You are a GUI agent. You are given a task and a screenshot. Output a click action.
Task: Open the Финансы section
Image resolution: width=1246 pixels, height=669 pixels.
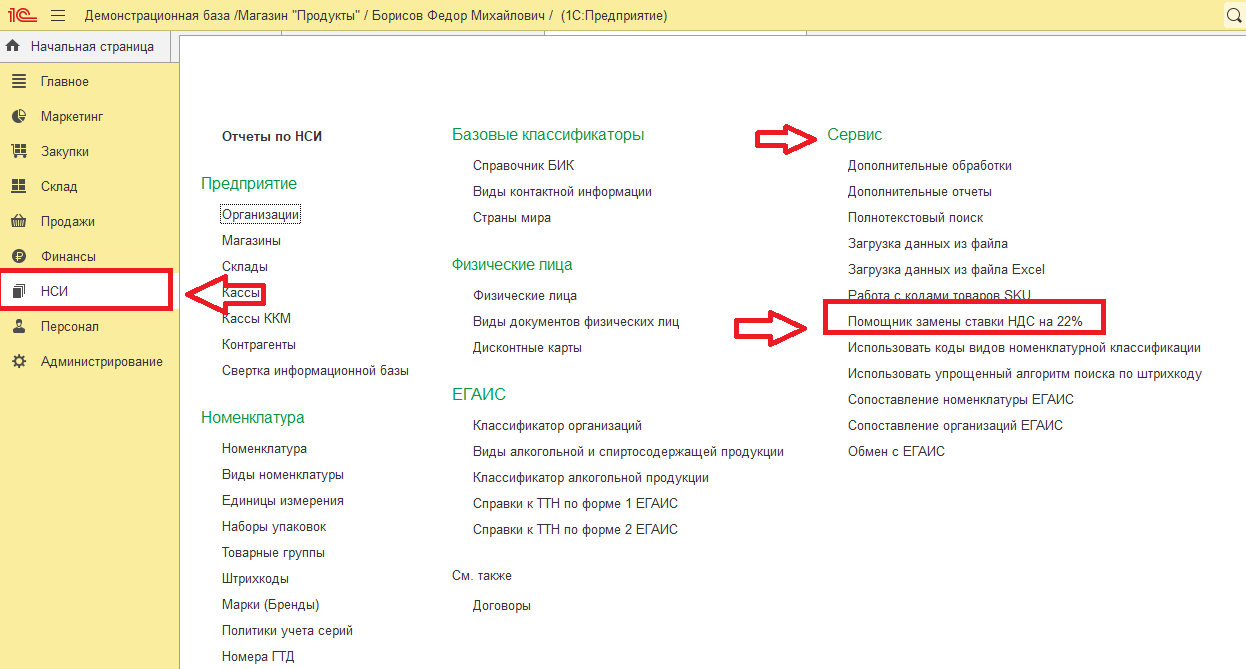coord(67,256)
